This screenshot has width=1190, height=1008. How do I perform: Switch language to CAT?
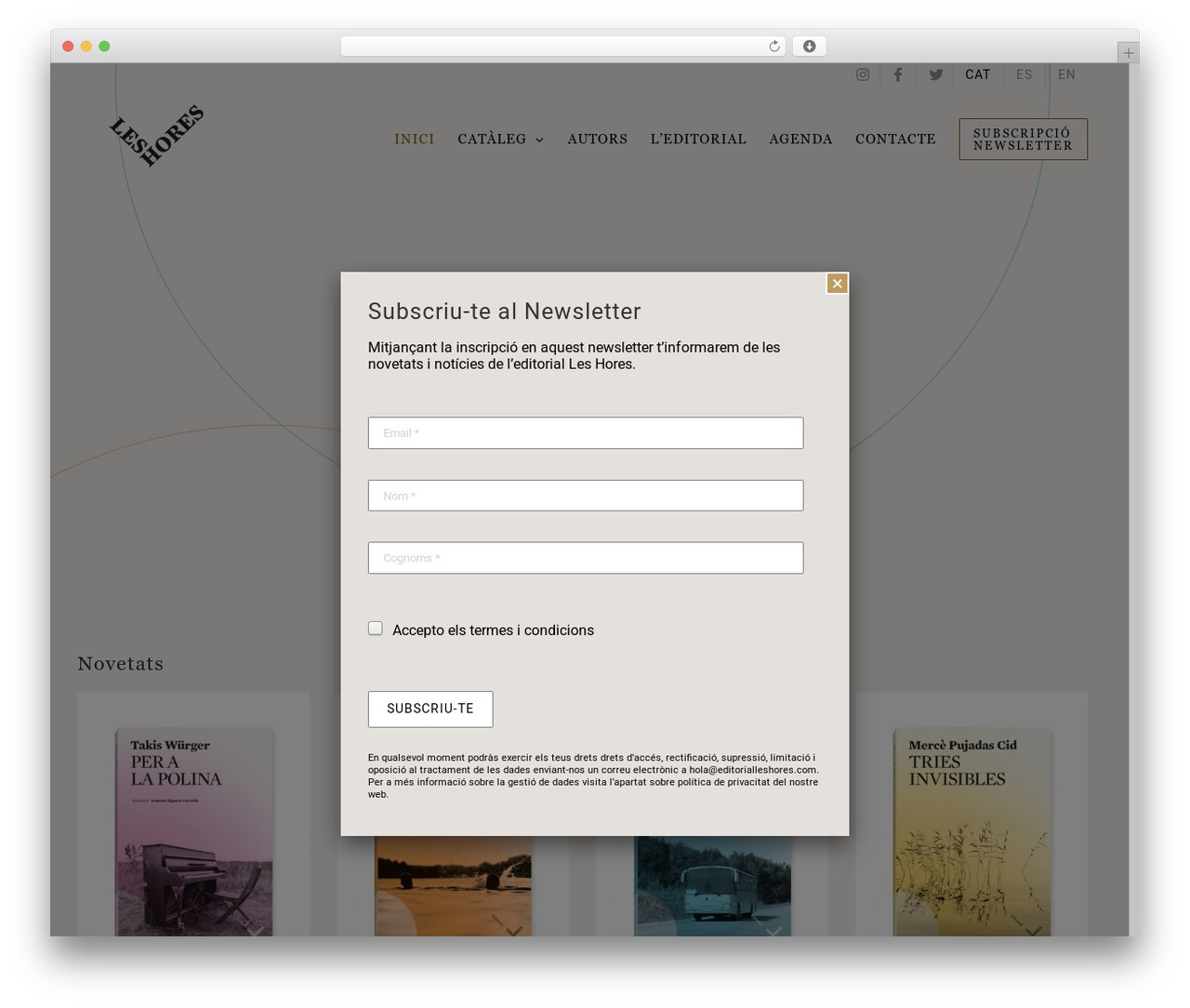click(978, 74)
